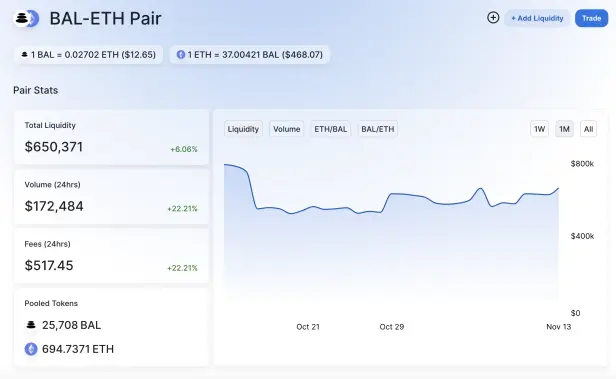The image size is (616, 379).
Task: Set chart timeframe to All
Action: pyautogui.click(x=588, y=129)
